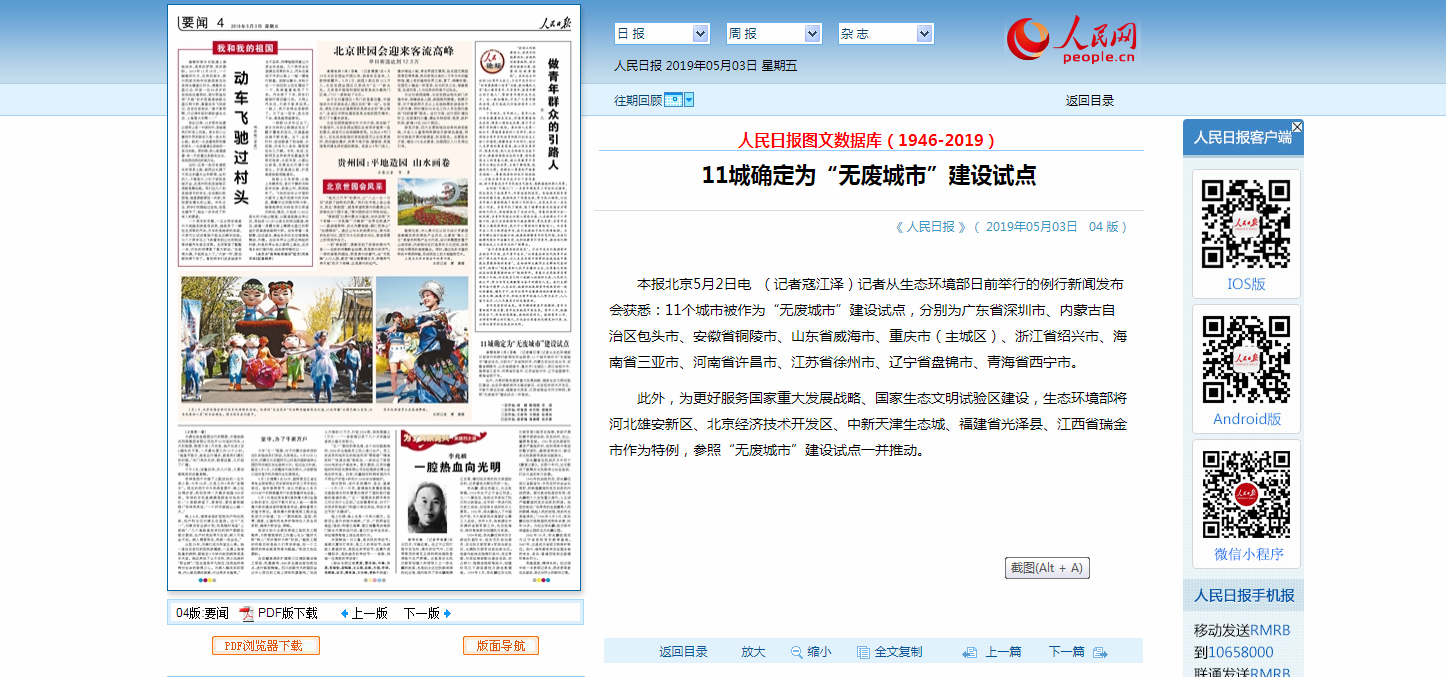Click the next article icon beside 下一篇
Screen dimensions: 1446x677
pyautogui.click(x=1100, y=652)
